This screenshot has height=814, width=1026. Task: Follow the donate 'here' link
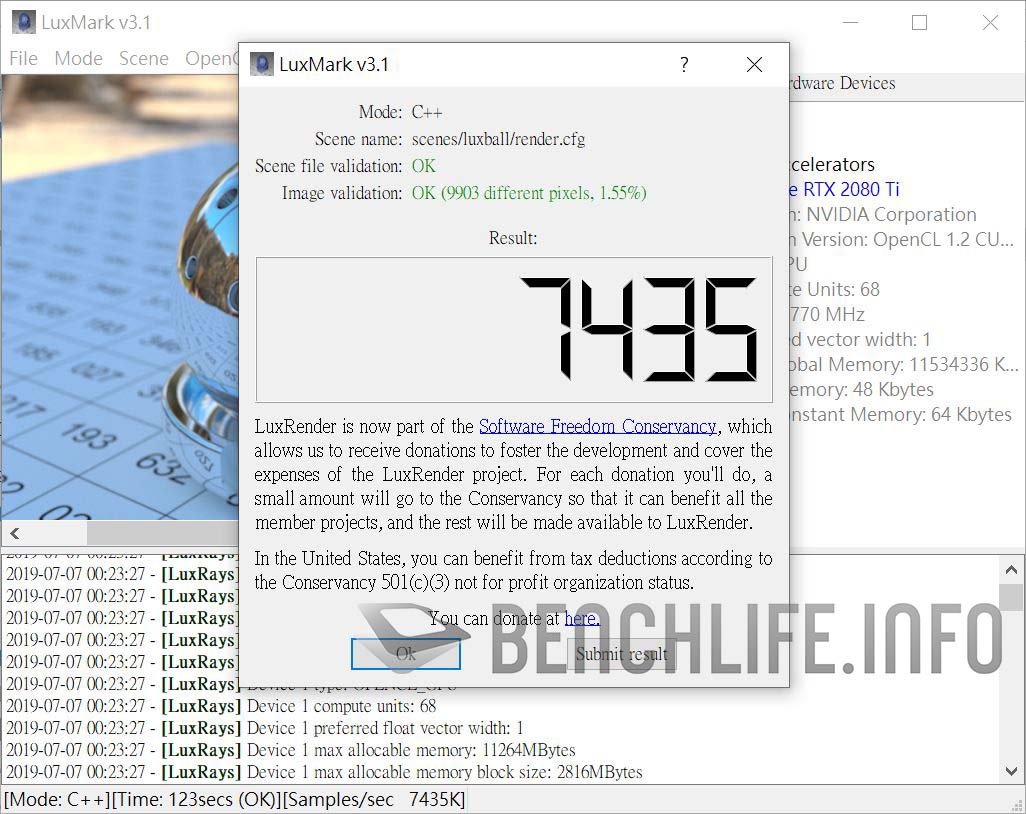coord(581,618)
